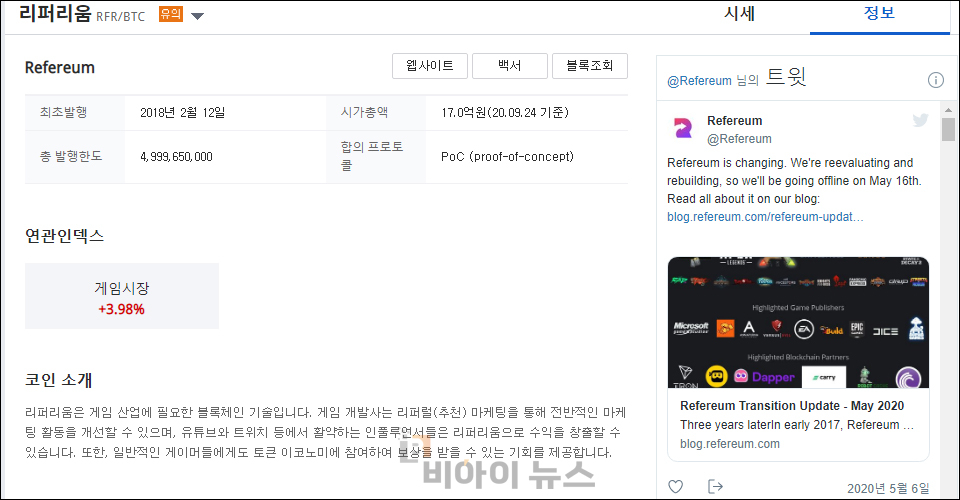Click the blog.refereum.com domain text

click(730, 444)
